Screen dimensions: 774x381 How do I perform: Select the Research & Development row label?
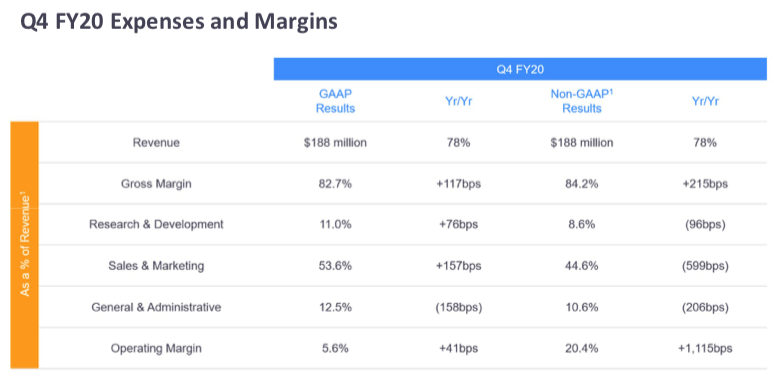pos(156,225)
